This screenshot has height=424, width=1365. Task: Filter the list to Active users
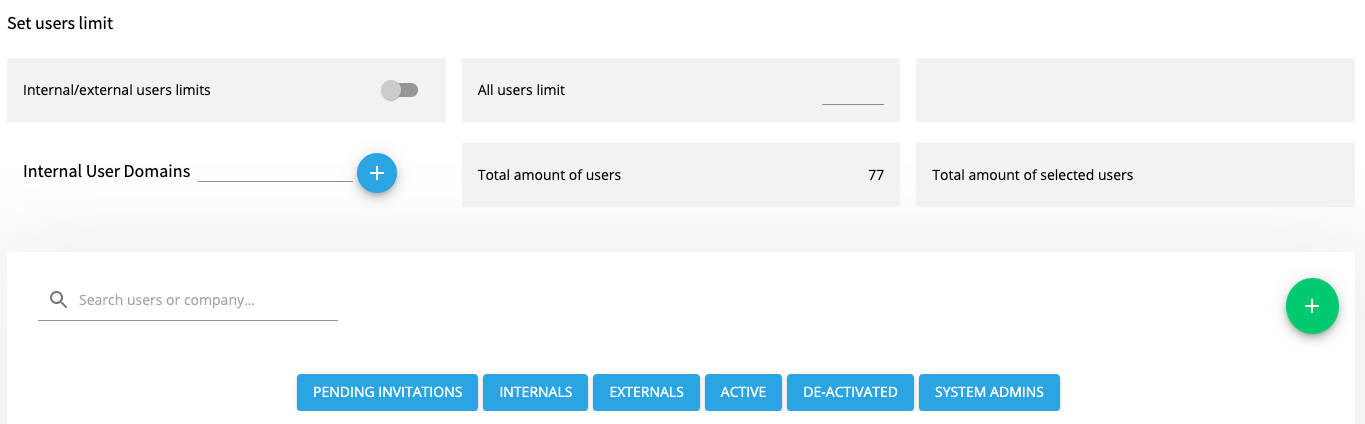tap(744, 392)
